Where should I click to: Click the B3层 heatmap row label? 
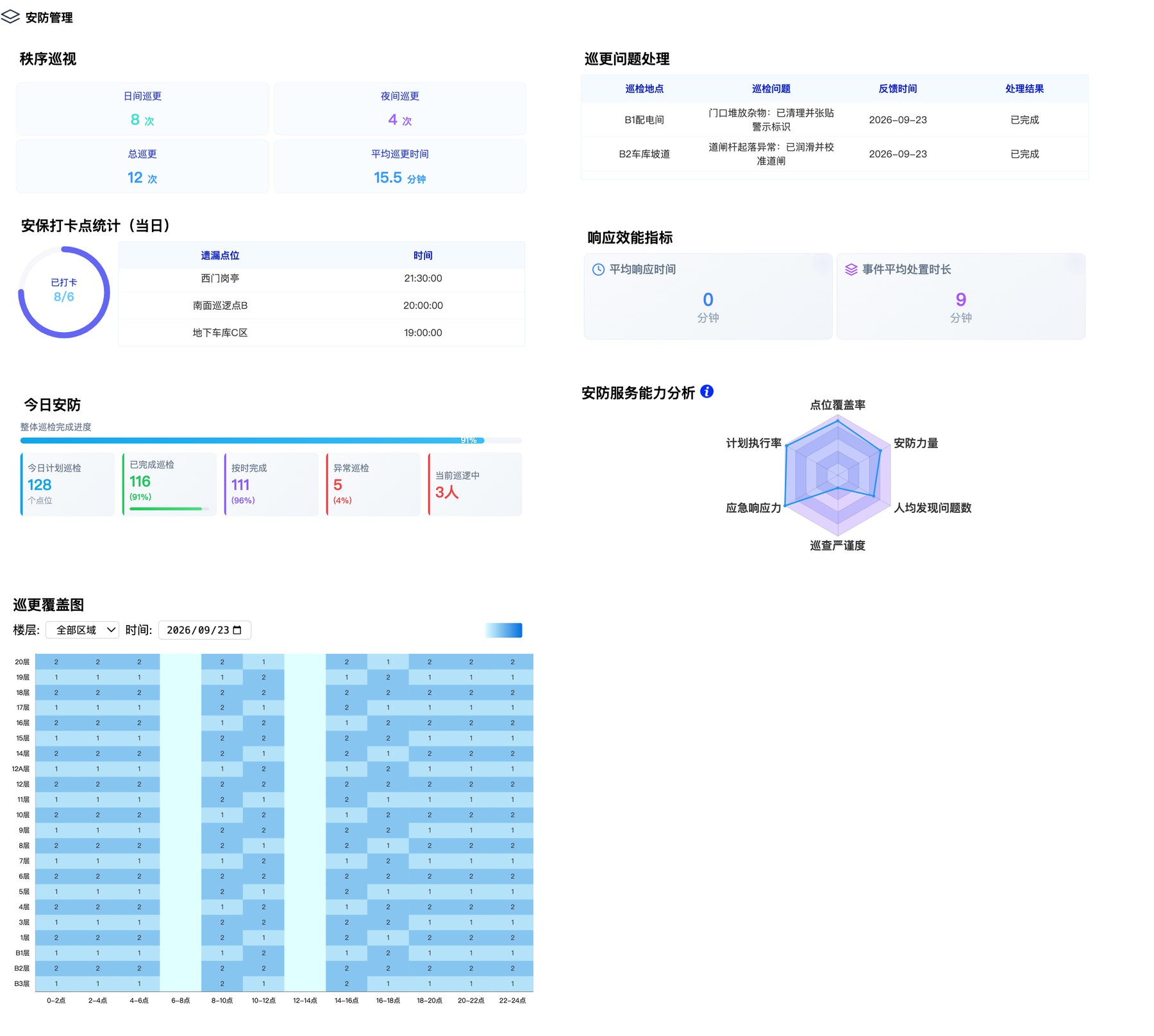(22, 983)
